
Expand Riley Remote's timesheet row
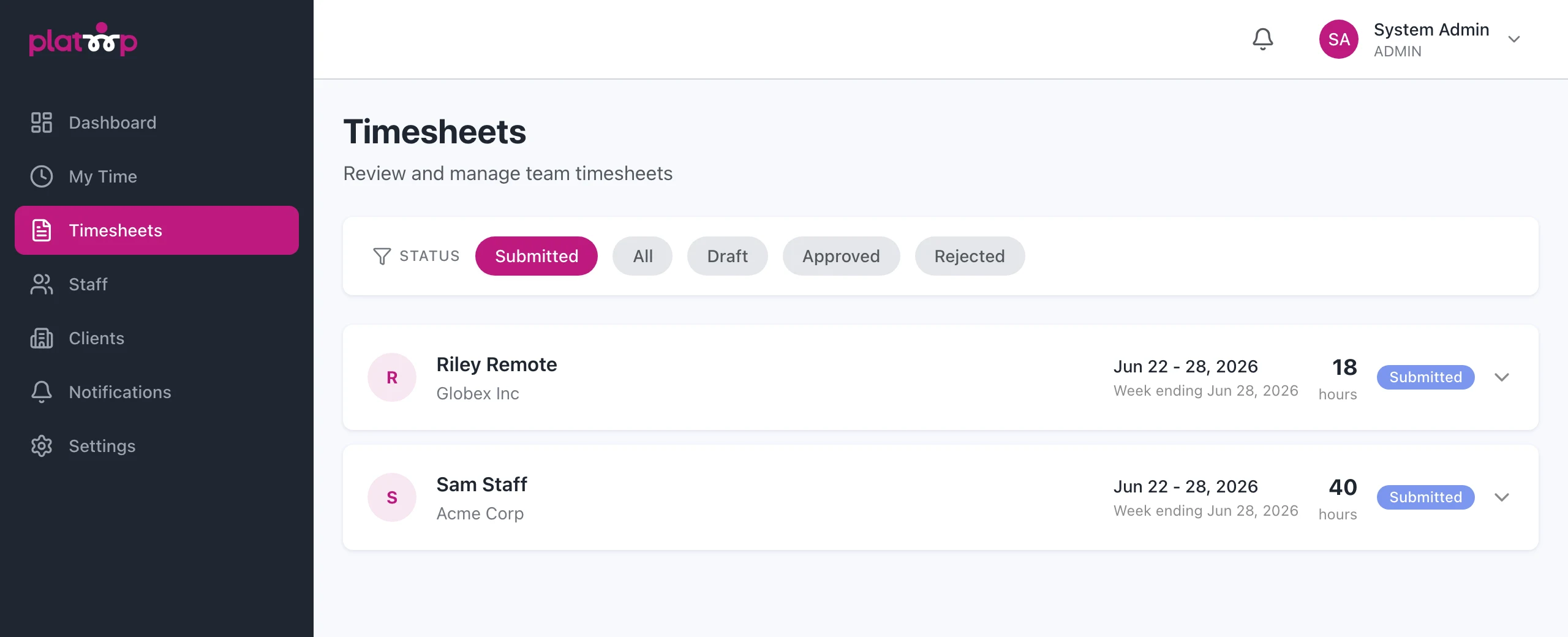coord(1502,377)
